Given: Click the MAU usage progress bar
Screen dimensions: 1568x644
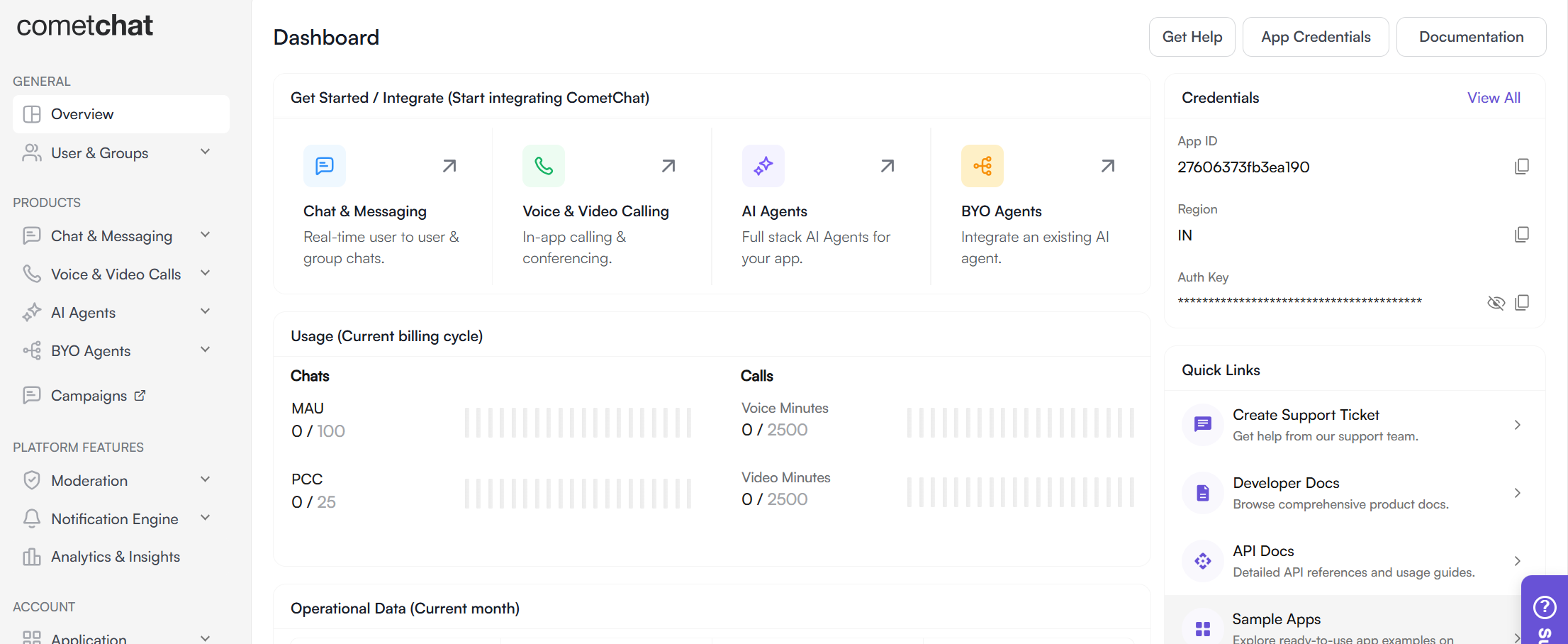Looking at the screenshot, I should coord(578,423).
